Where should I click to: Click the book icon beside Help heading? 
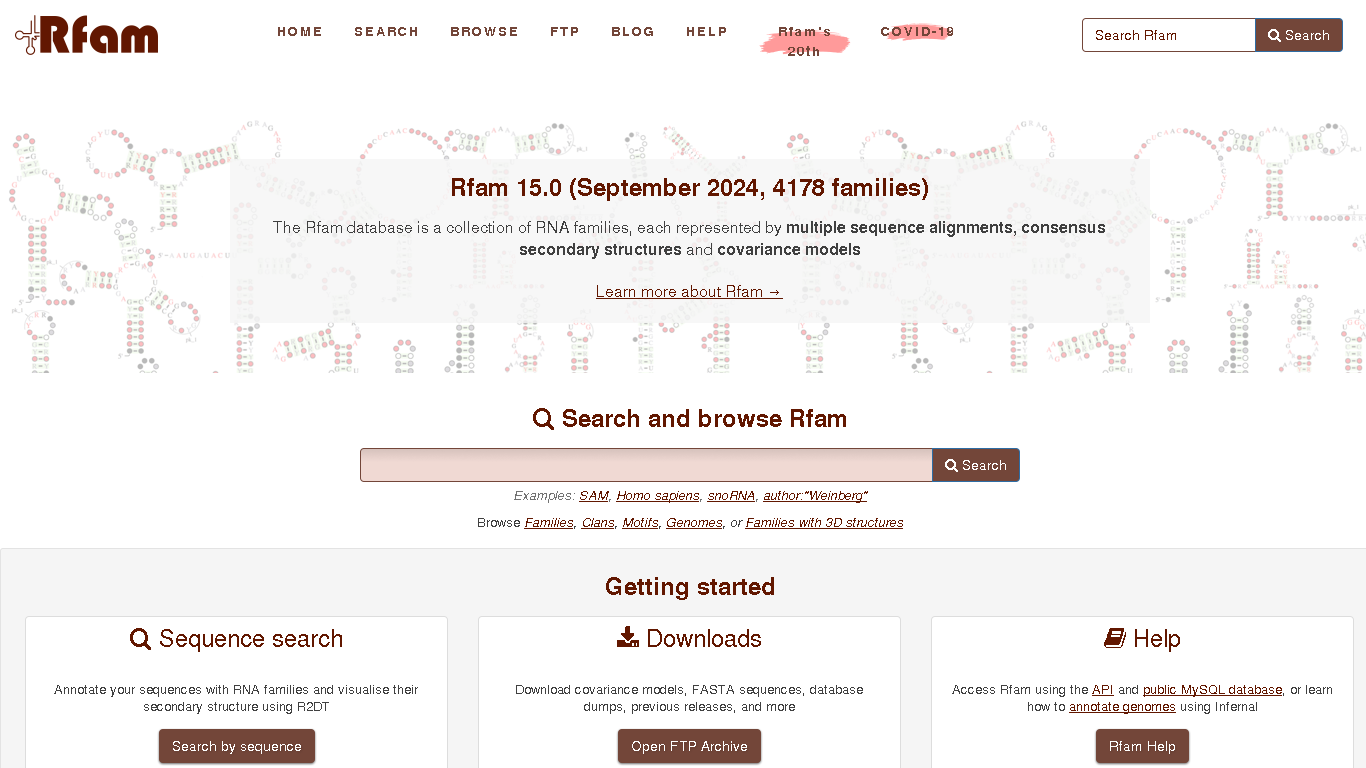1114,638
